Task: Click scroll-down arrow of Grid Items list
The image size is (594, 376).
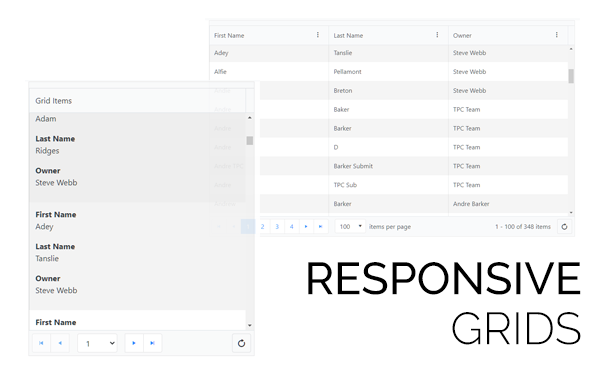Action: 250,325
